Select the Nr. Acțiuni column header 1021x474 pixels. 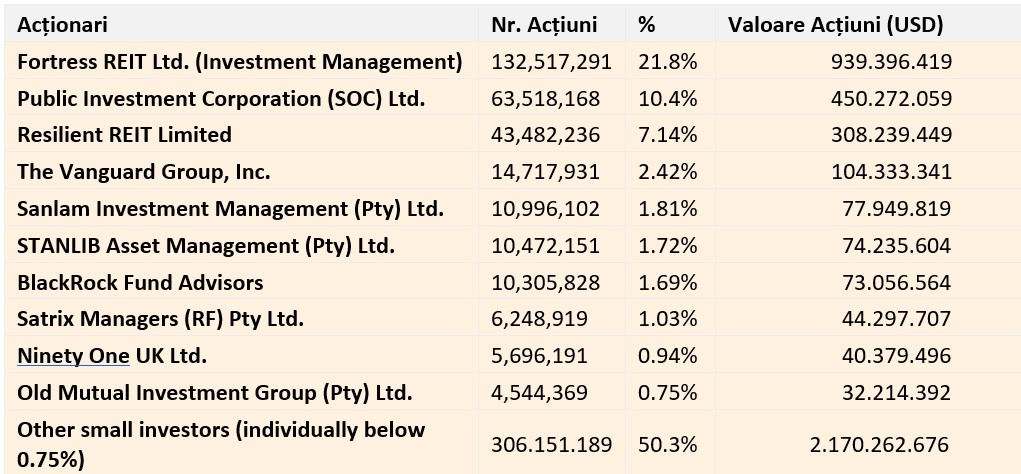pos(544,25)
